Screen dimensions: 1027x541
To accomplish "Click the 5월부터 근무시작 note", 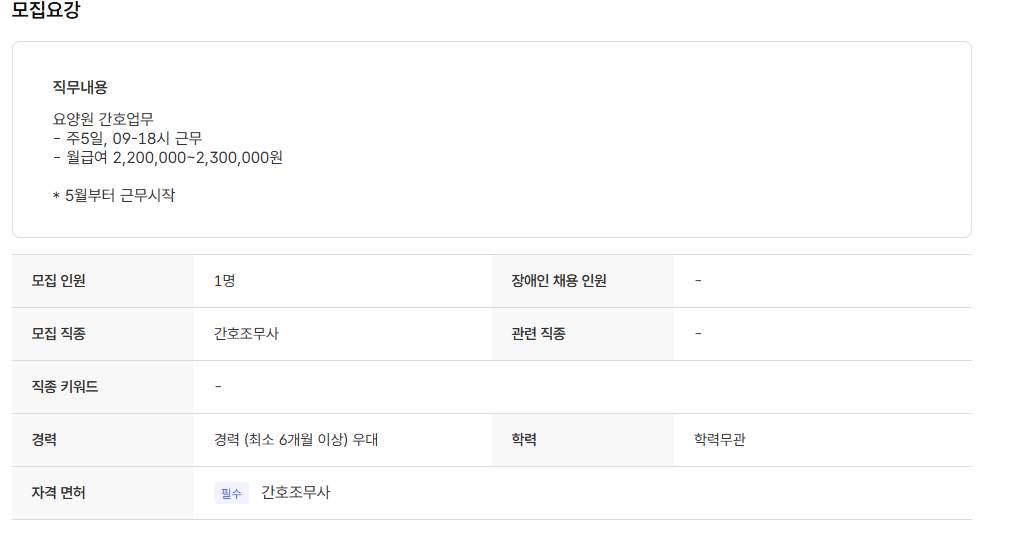I will pos(114,195).
